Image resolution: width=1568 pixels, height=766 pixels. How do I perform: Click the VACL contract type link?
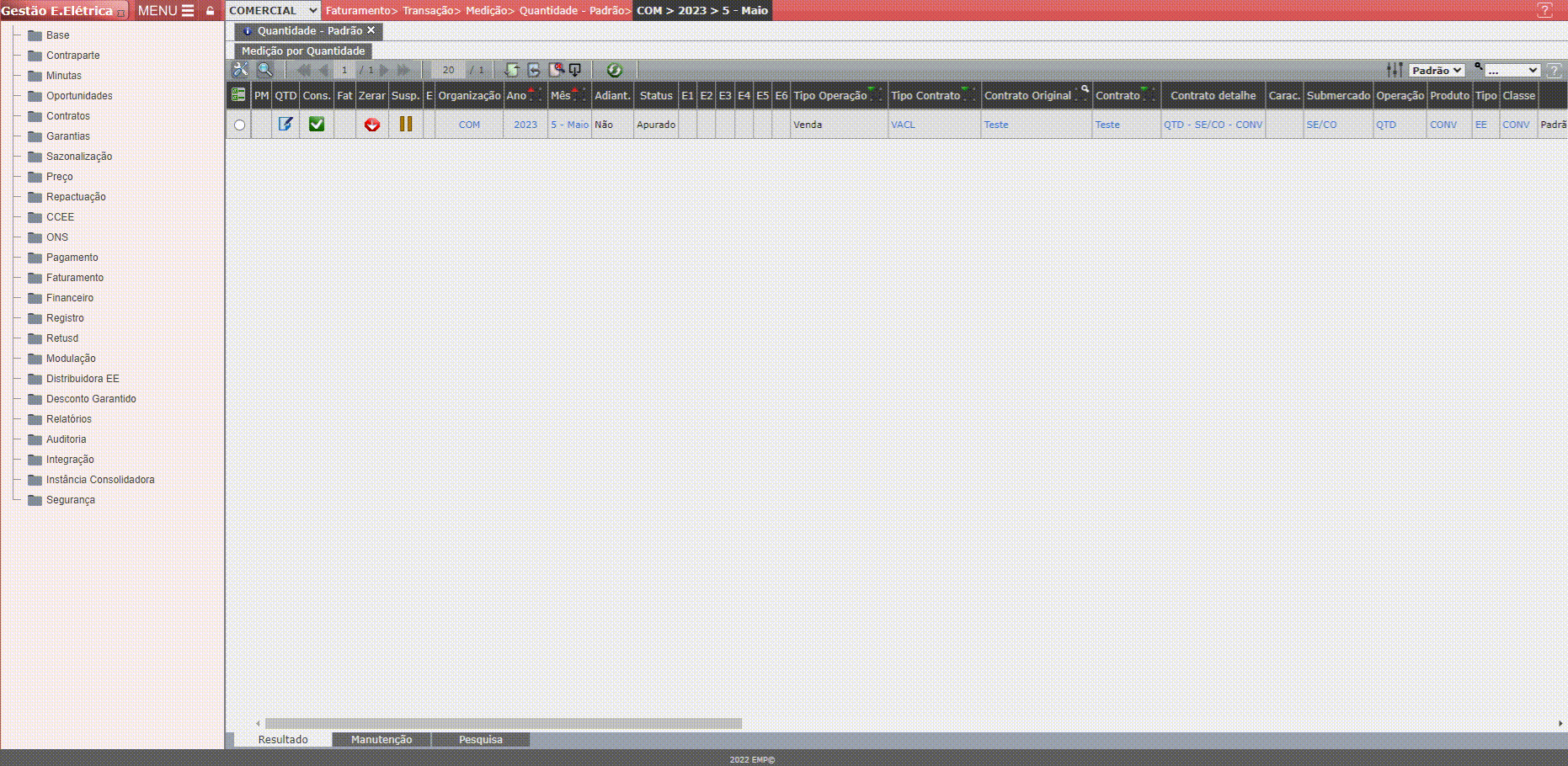click(x=903, y=125)
